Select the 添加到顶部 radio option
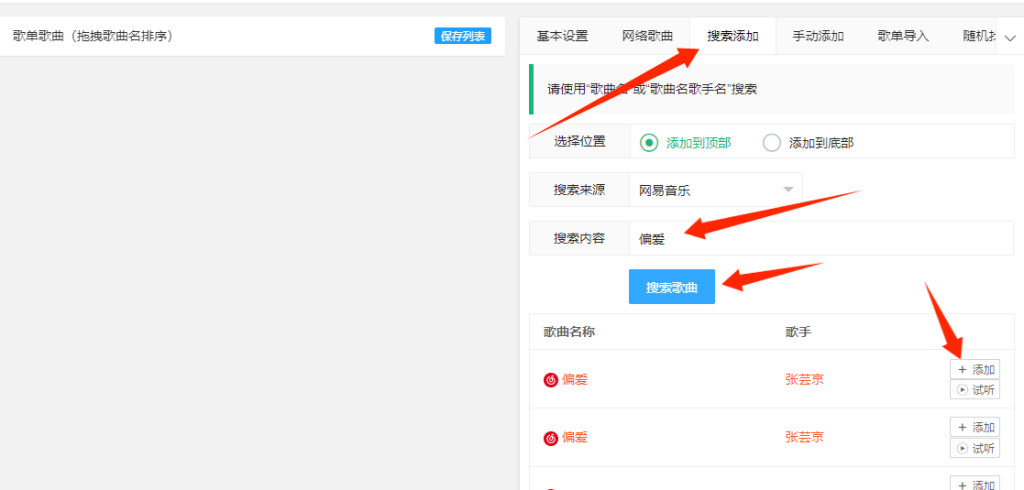Screen dimensions: 1024x490 pyautogui.click(x=650, y=143)
